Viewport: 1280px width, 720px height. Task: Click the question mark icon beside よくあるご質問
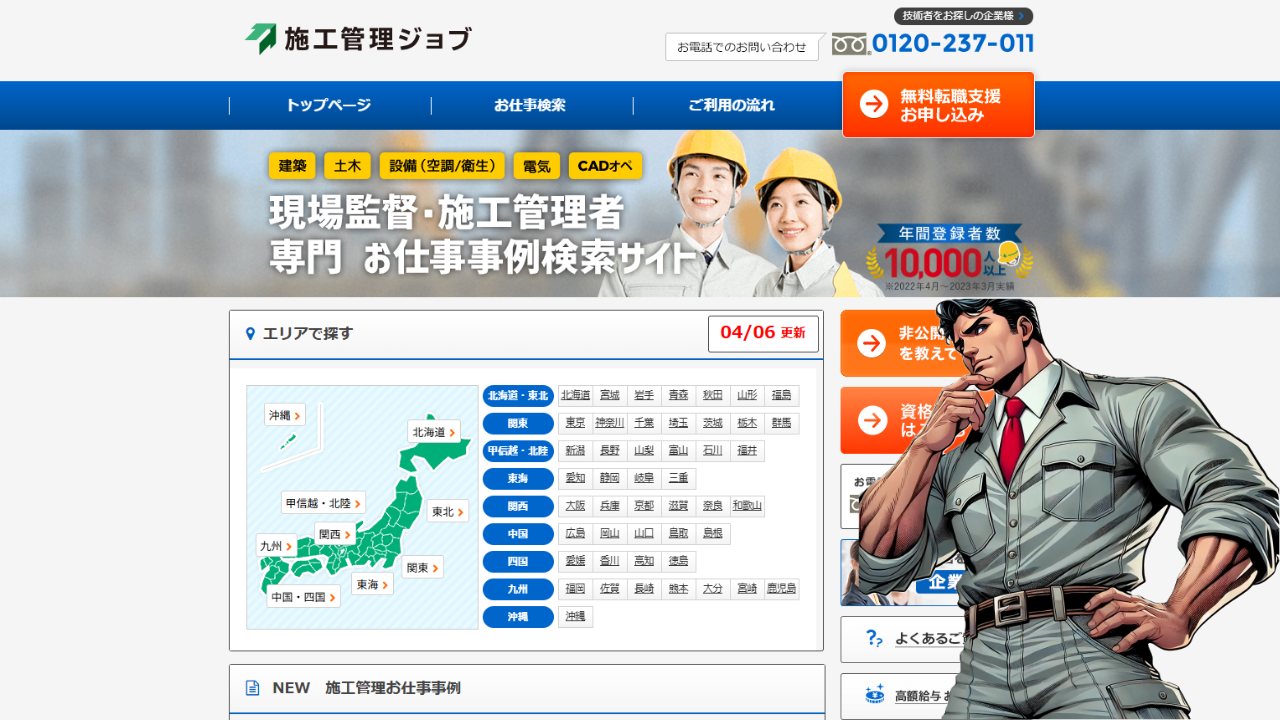tap(874, 638)
